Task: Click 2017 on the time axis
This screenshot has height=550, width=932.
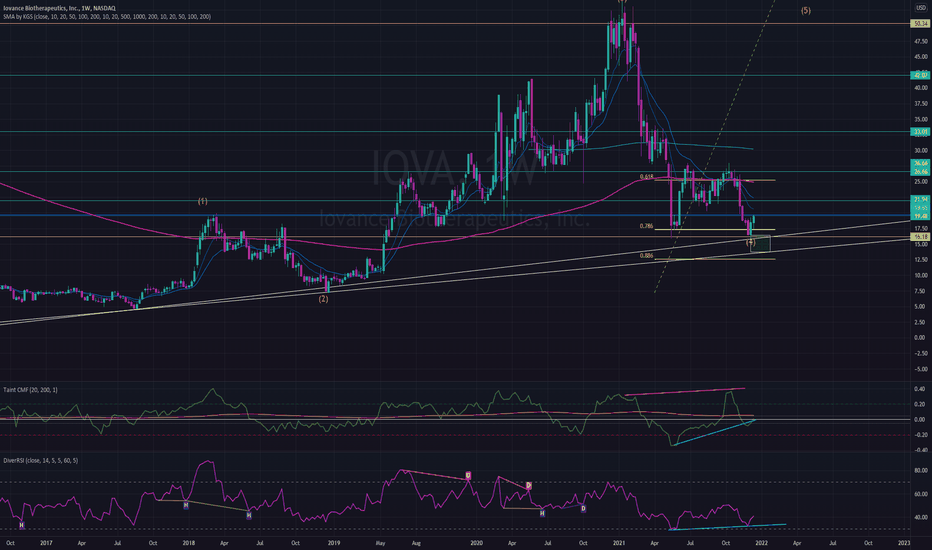Action: (46, 543)
